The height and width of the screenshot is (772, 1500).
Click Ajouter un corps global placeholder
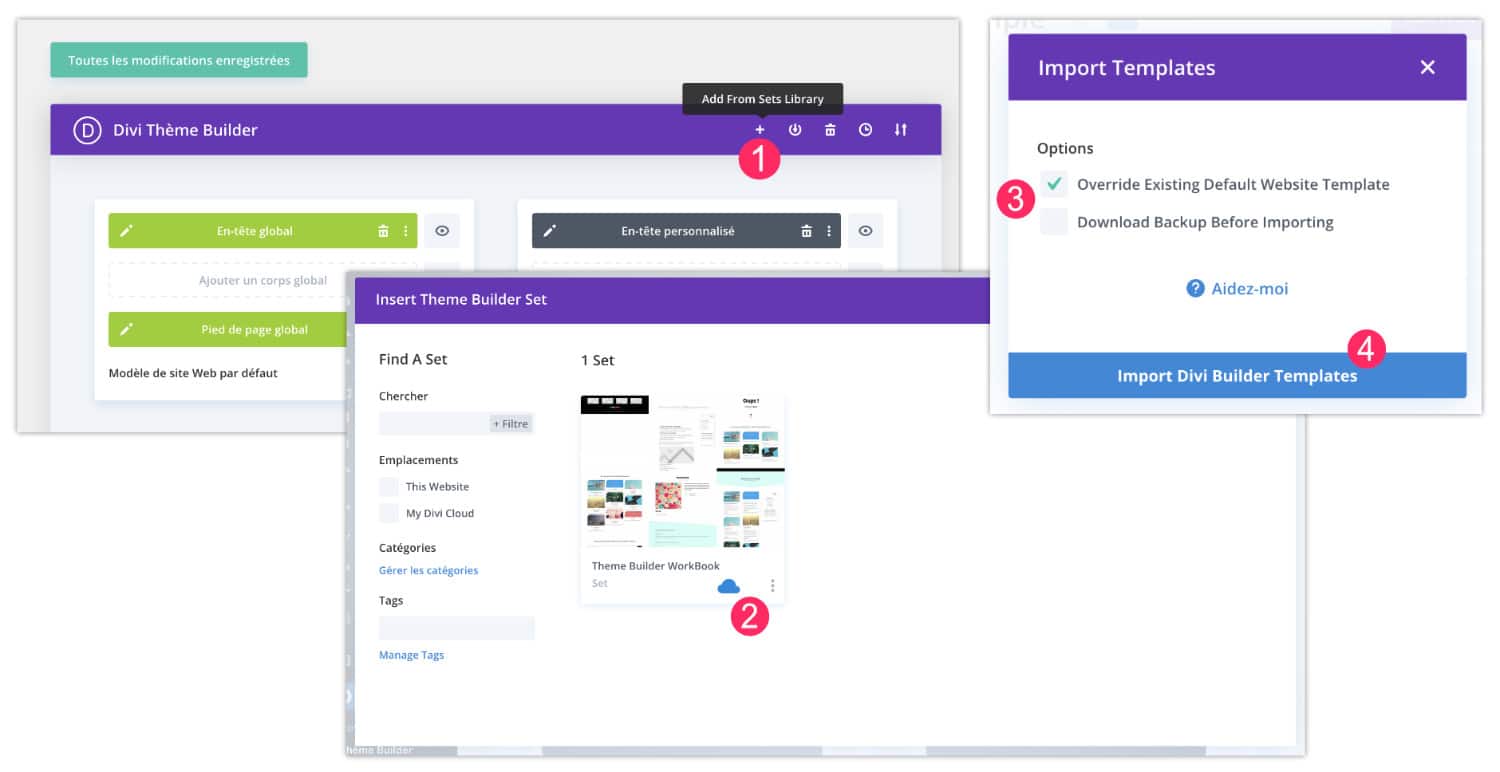[x=262, y=280]
